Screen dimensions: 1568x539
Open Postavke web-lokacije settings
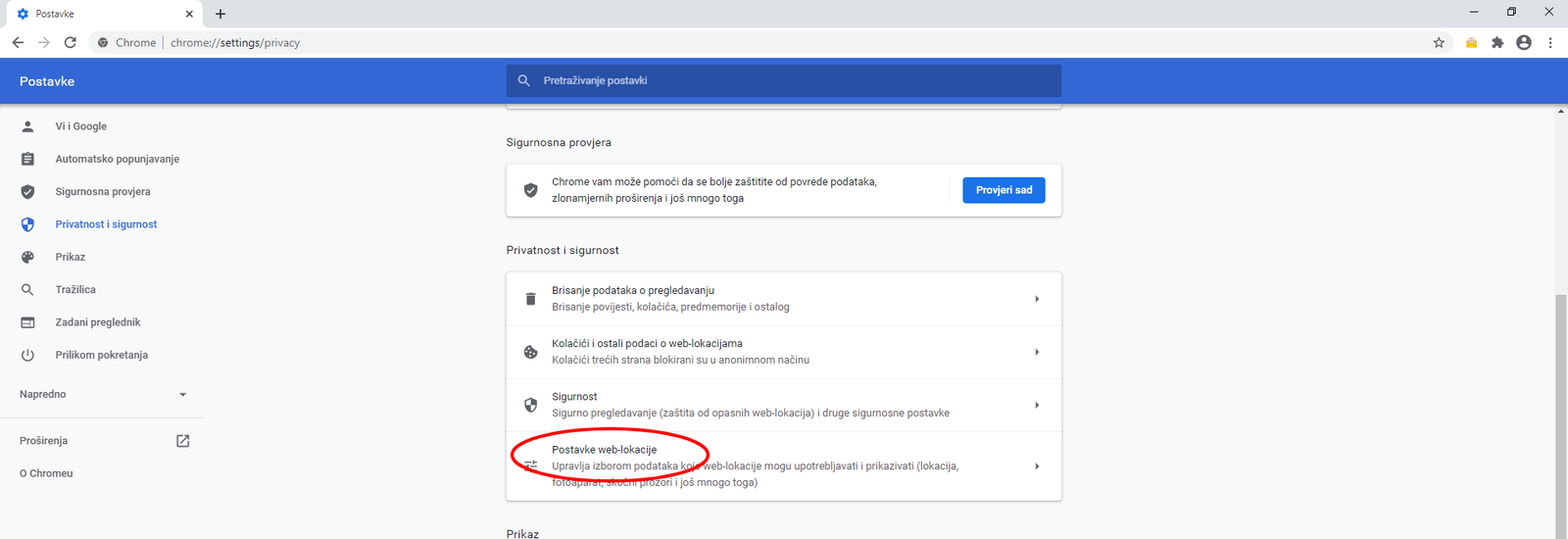pyautogui.click(x=604, y=450)
